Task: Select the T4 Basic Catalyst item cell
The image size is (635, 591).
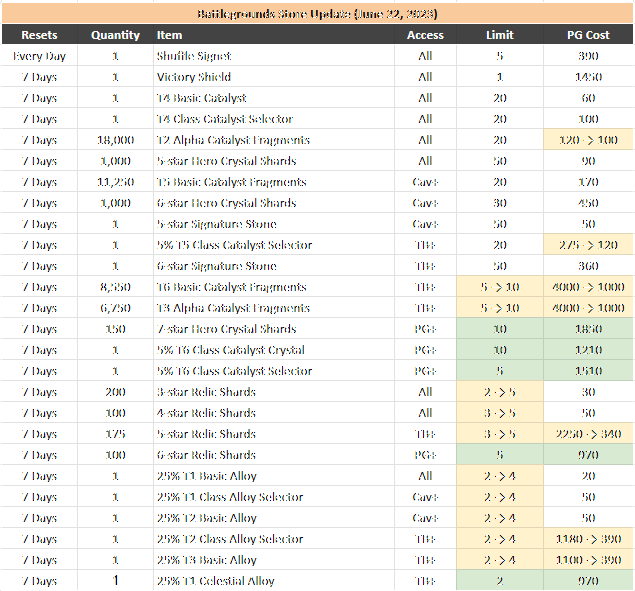Action: coord(274,98)
